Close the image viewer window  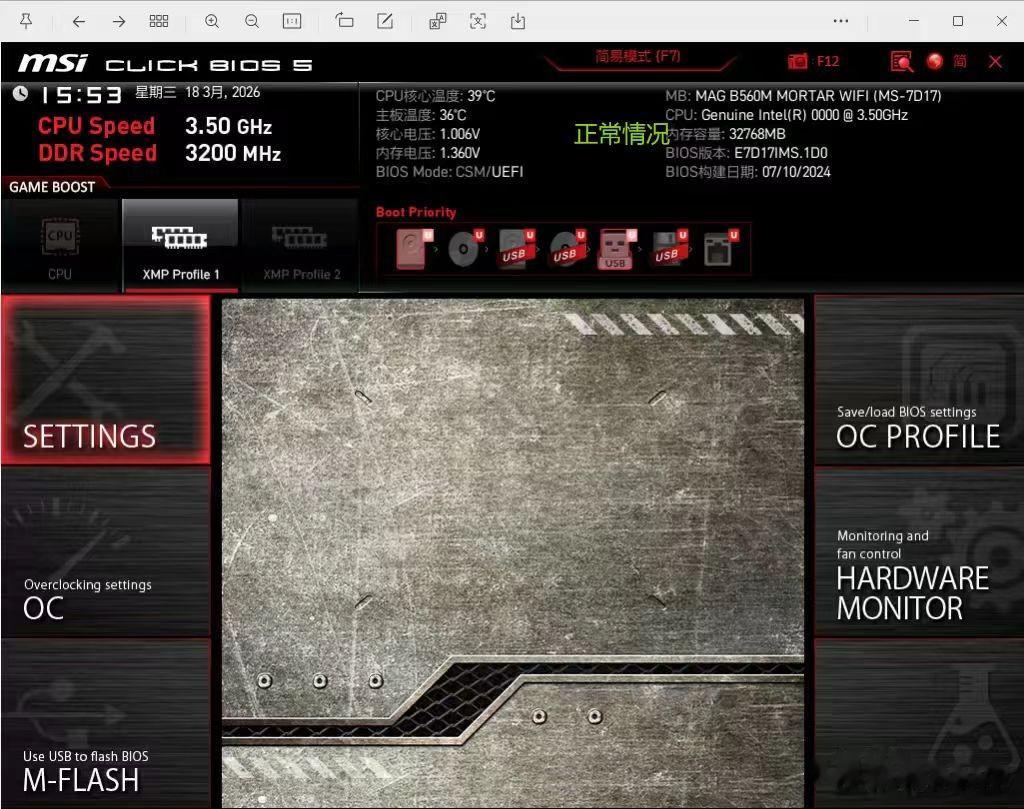(1002, 21)
